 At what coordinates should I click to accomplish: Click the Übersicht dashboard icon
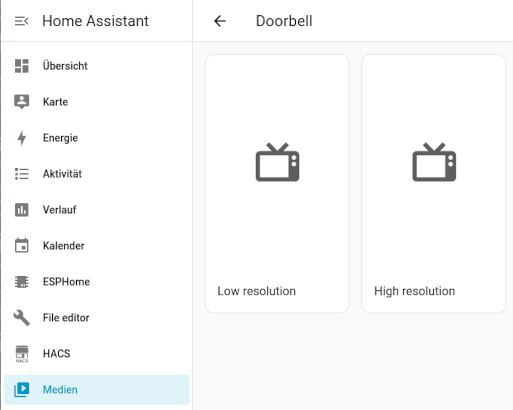(22, 66)
